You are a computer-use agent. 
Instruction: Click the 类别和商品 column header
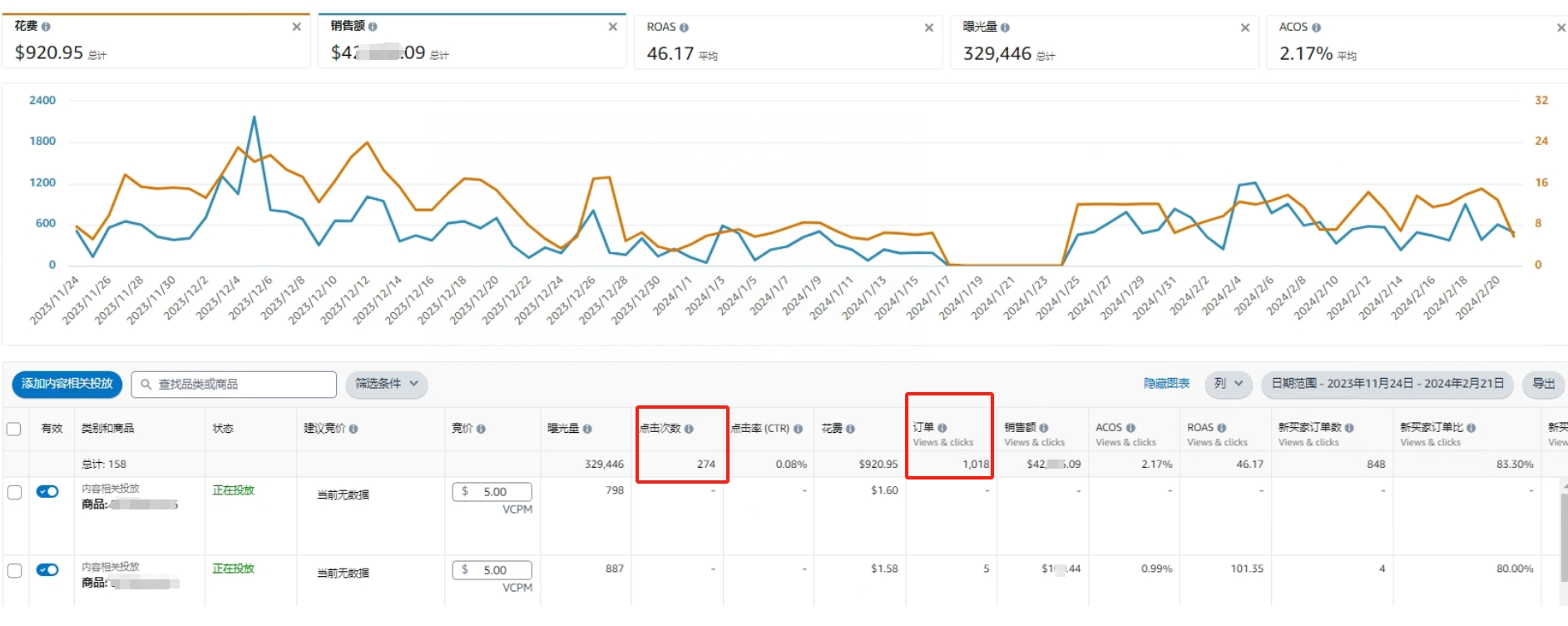107,429
